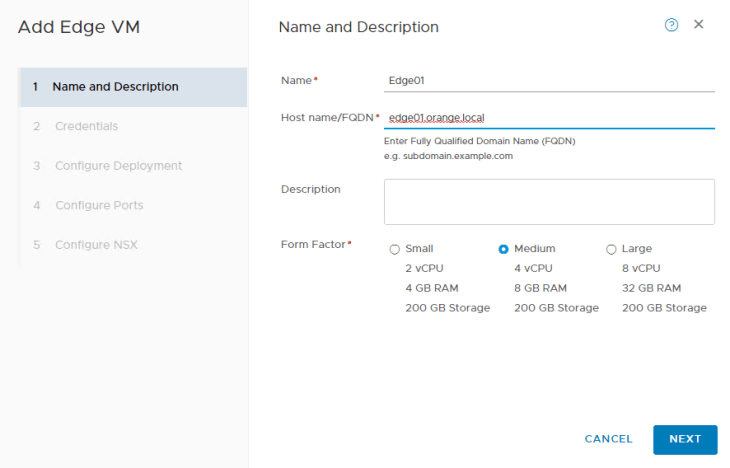The height and width of the screenshot is (468, 730).
Task: Pick the Large form factor radio button
Action: [611, 249]
